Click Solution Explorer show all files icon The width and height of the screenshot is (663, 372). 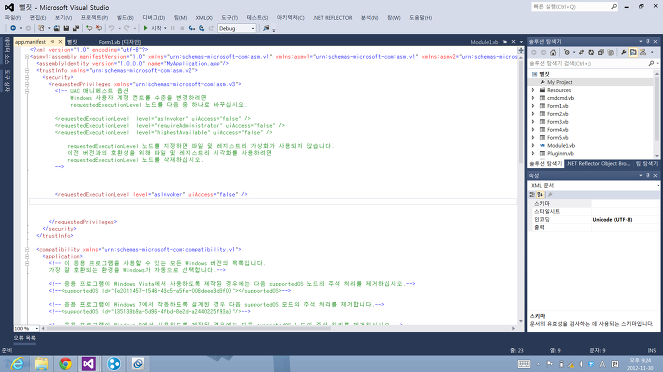click(x=611, y=52)
